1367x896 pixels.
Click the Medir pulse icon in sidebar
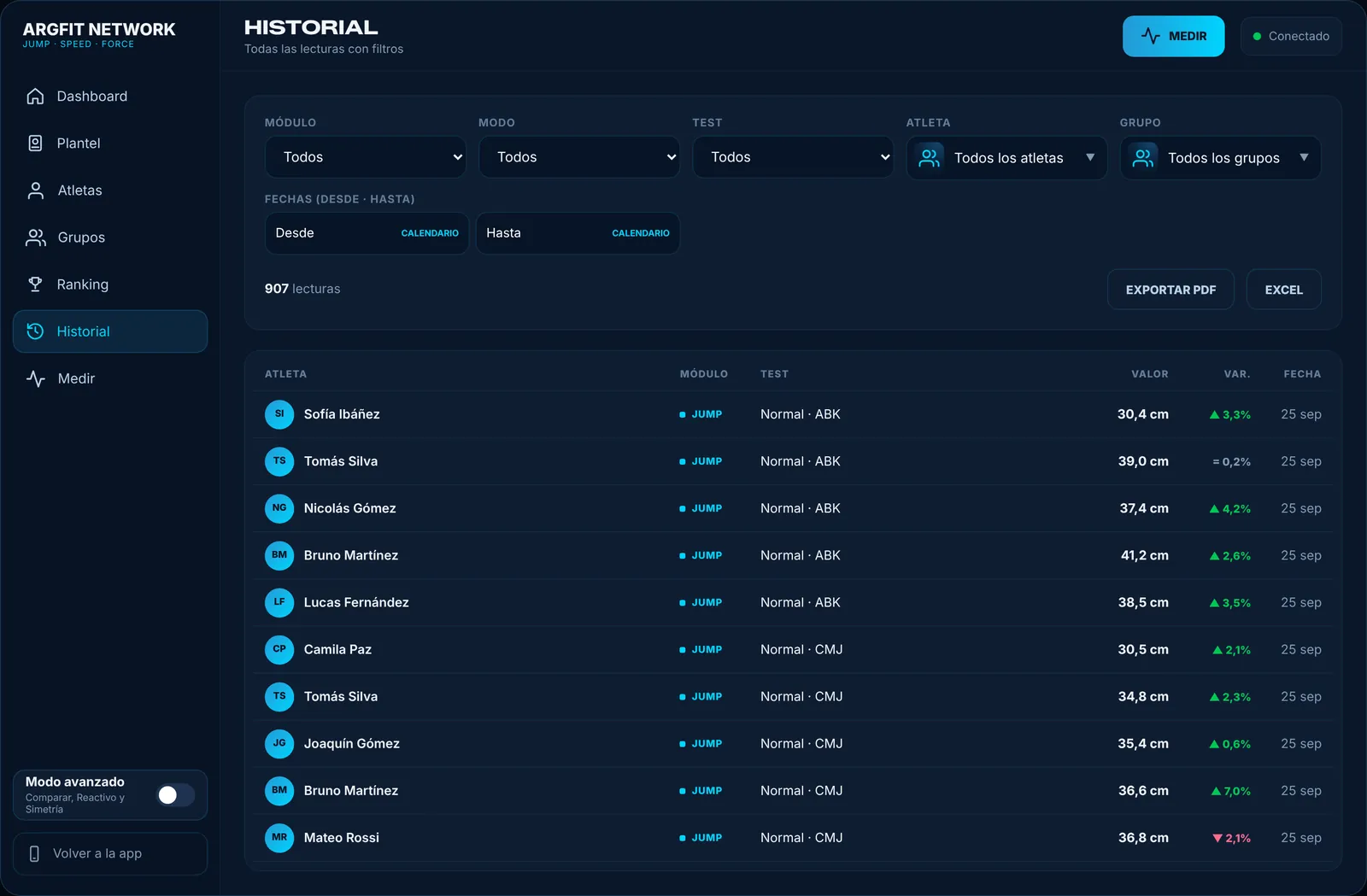point(35,378)
